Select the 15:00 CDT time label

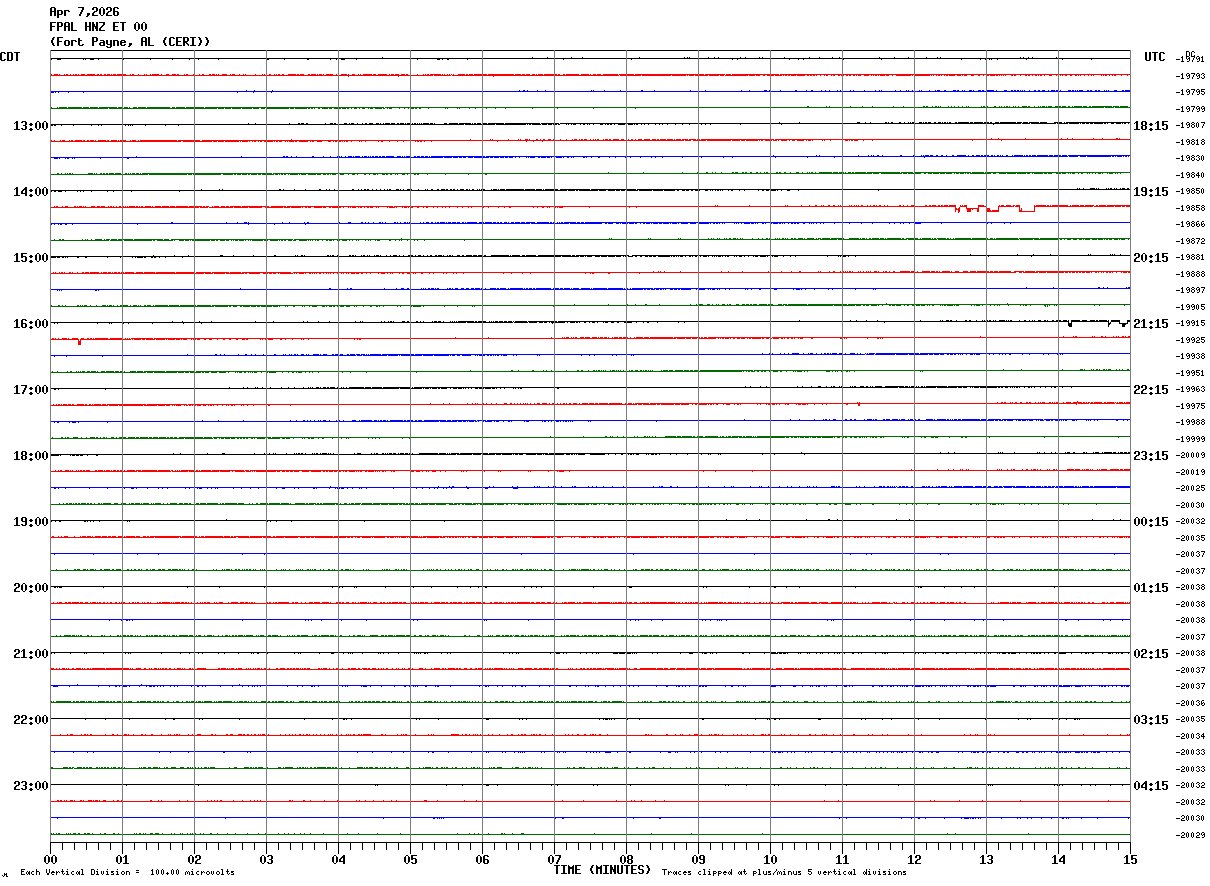(x=31, y=258)
